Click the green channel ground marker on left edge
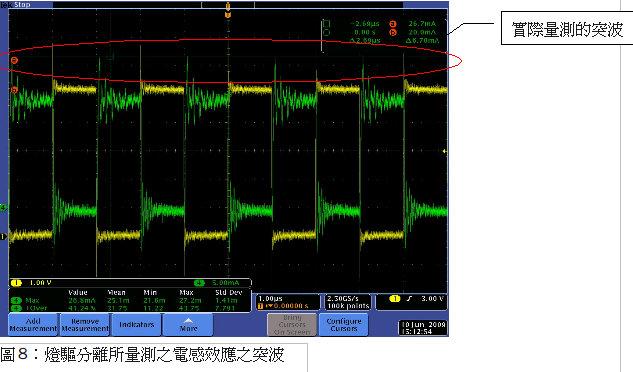The image size is (633, 372). 3,208
